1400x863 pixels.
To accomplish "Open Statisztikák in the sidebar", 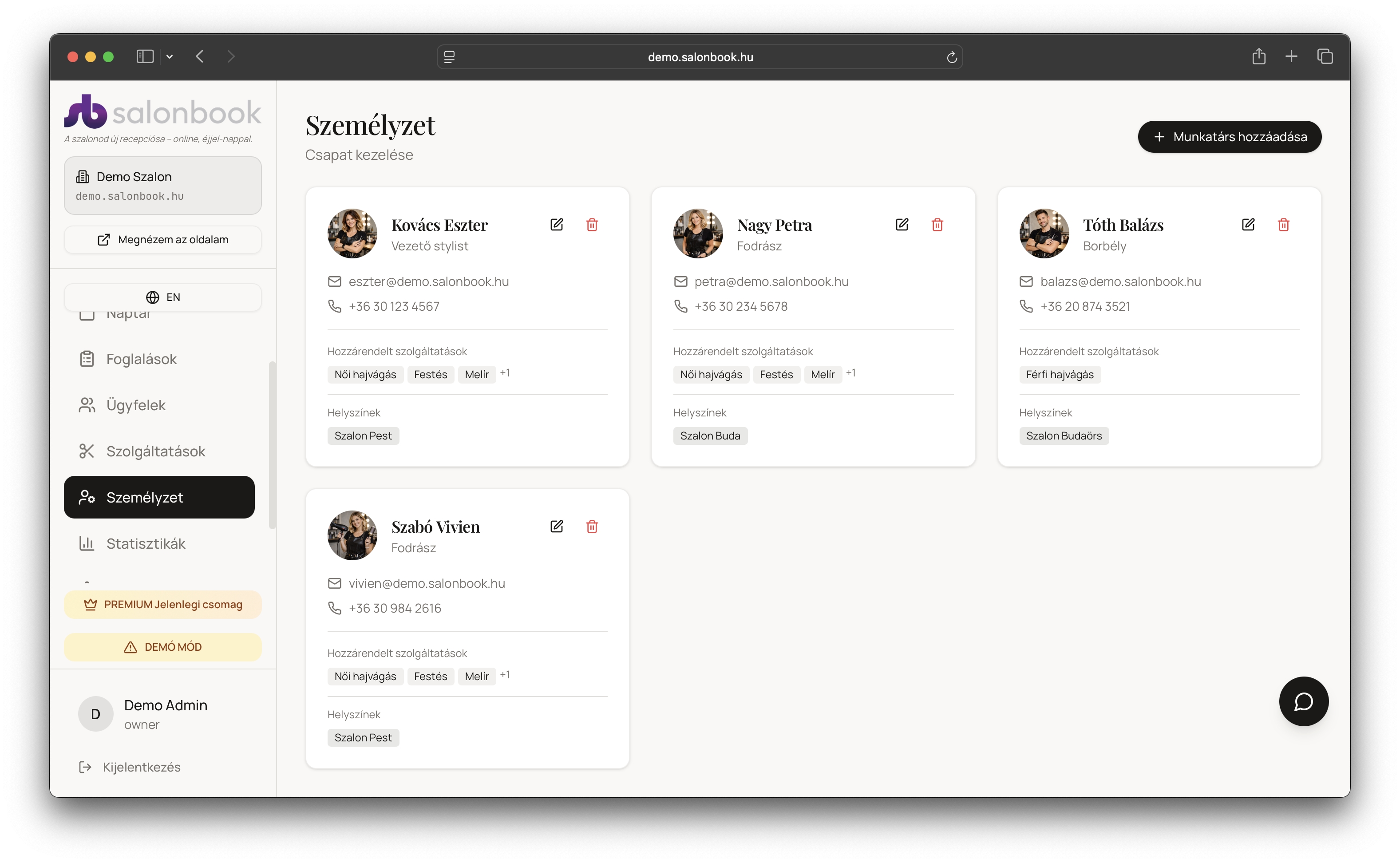I will [x=159, y=543].
